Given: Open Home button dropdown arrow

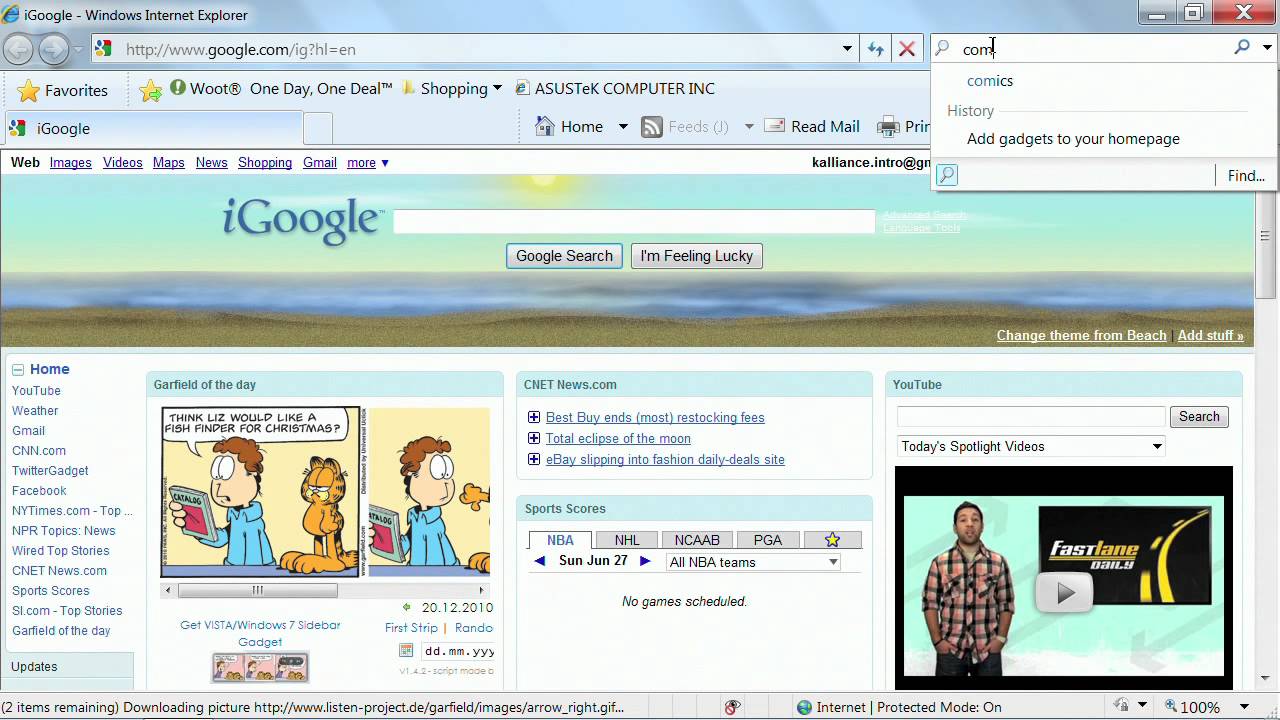Looking at the screenshot, I should pos(623,127).
